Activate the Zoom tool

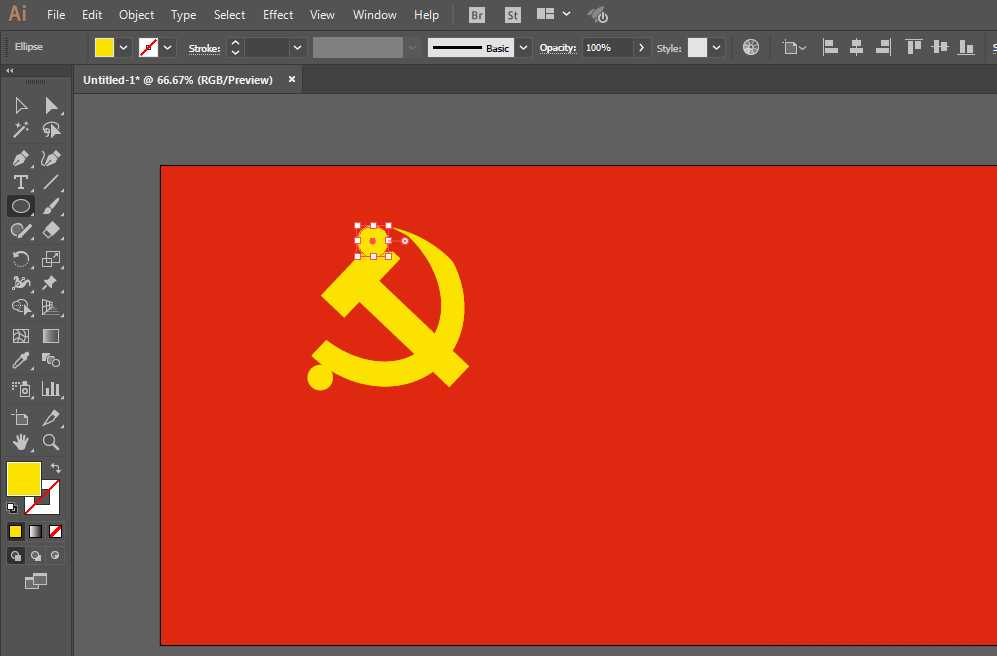(52, 442)
